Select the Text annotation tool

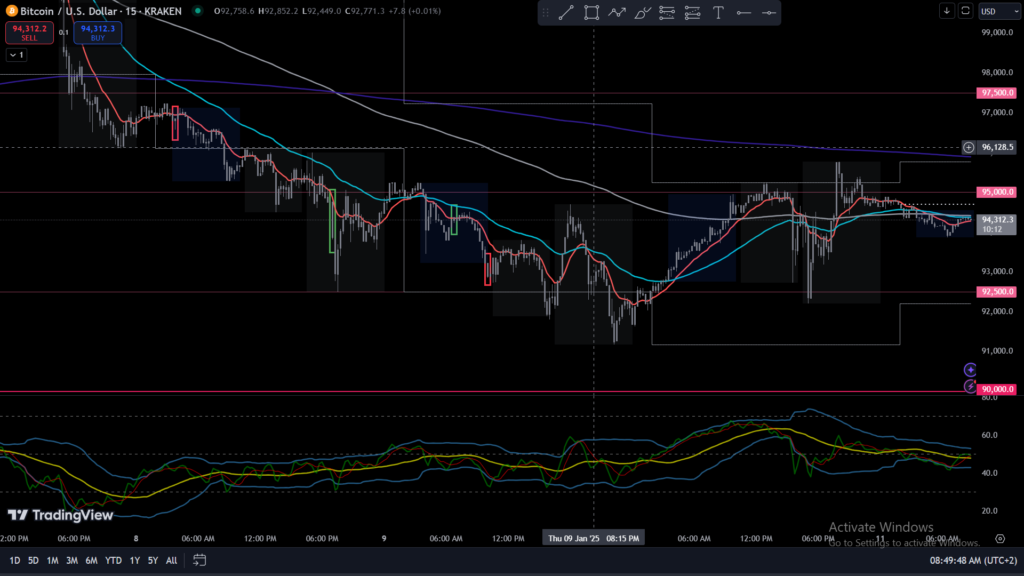click(x=718, y=13)
